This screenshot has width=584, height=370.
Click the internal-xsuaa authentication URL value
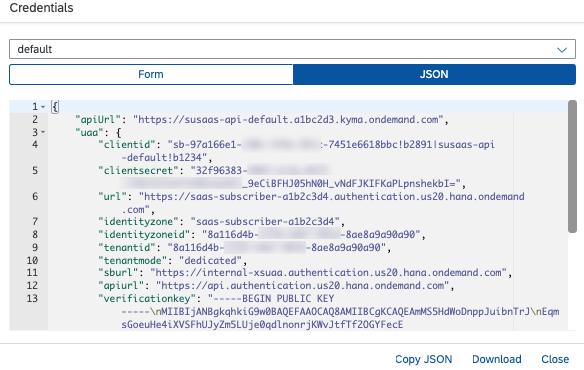tap(329, 273)
